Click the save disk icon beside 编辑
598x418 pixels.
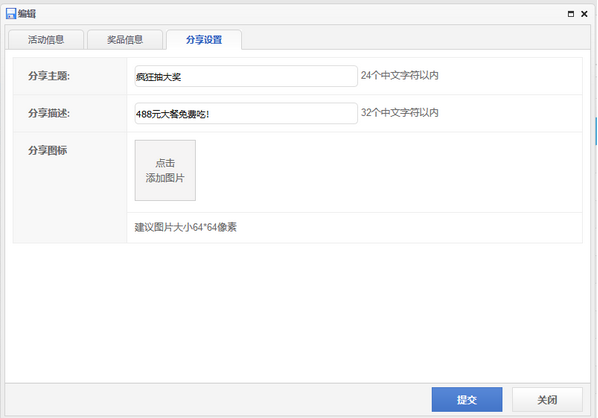click(x=11, y=14)
